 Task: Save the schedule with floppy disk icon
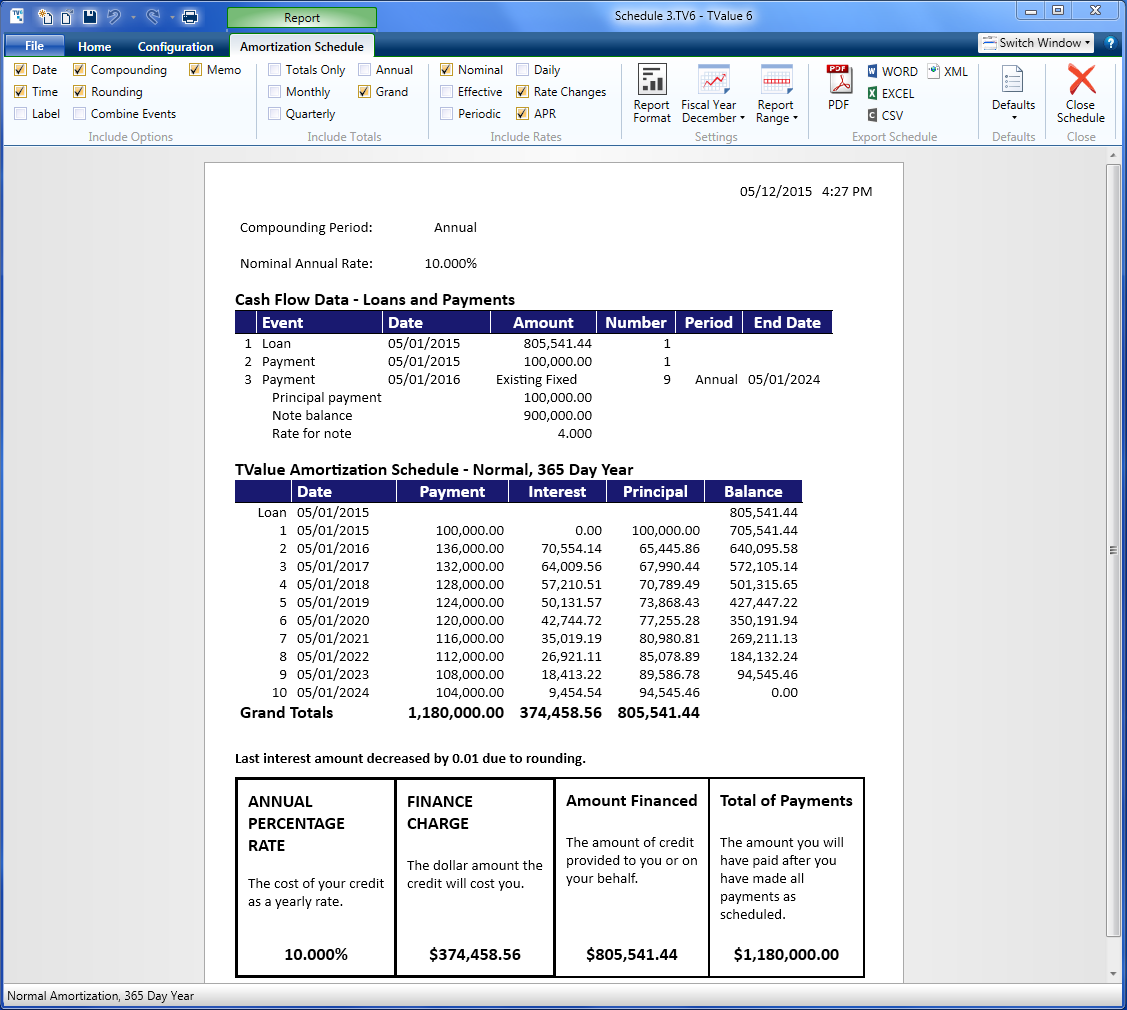click(x=90, y=17)
